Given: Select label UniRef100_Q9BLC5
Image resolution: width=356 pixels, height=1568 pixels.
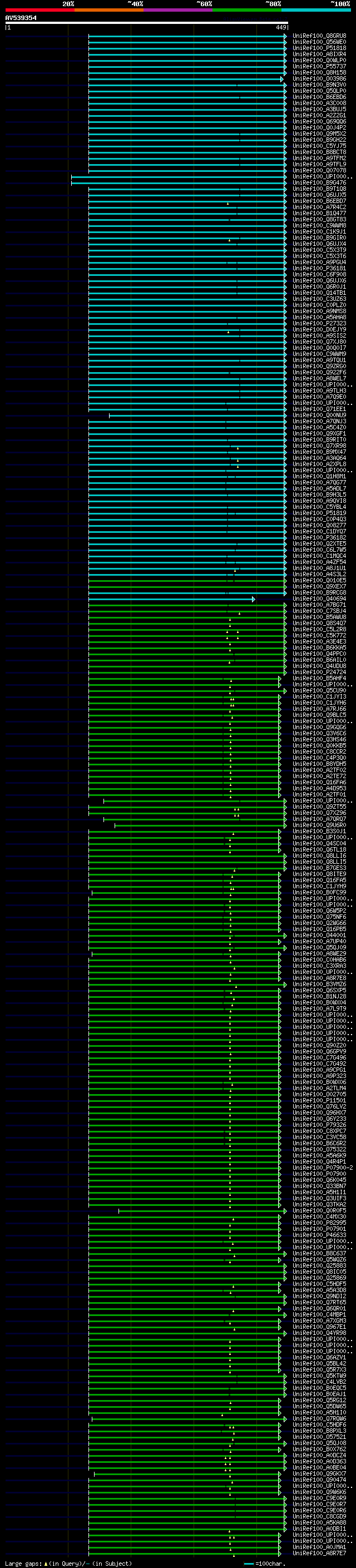Looking at the screenshot, I should click(319, 715).
